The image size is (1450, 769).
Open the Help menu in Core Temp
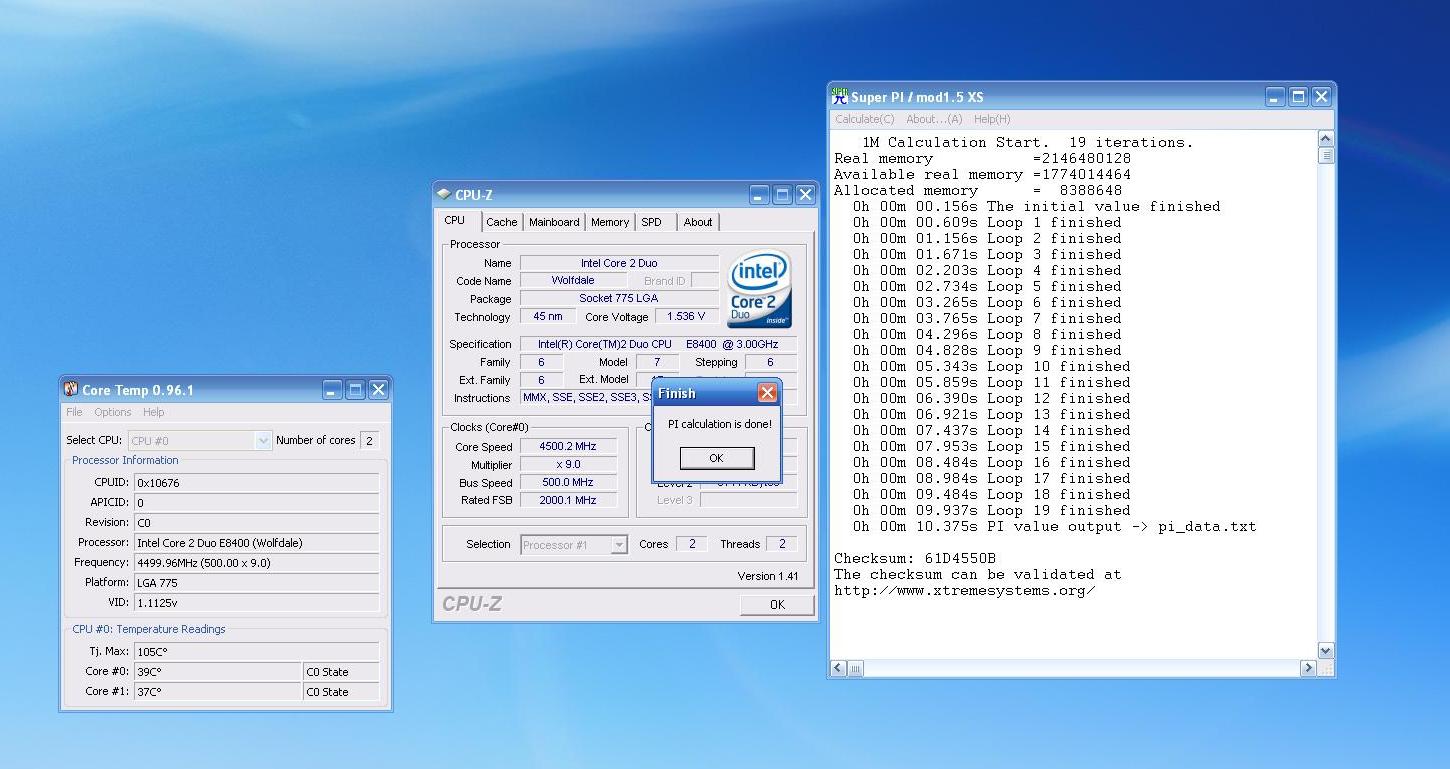click(153, 412)
